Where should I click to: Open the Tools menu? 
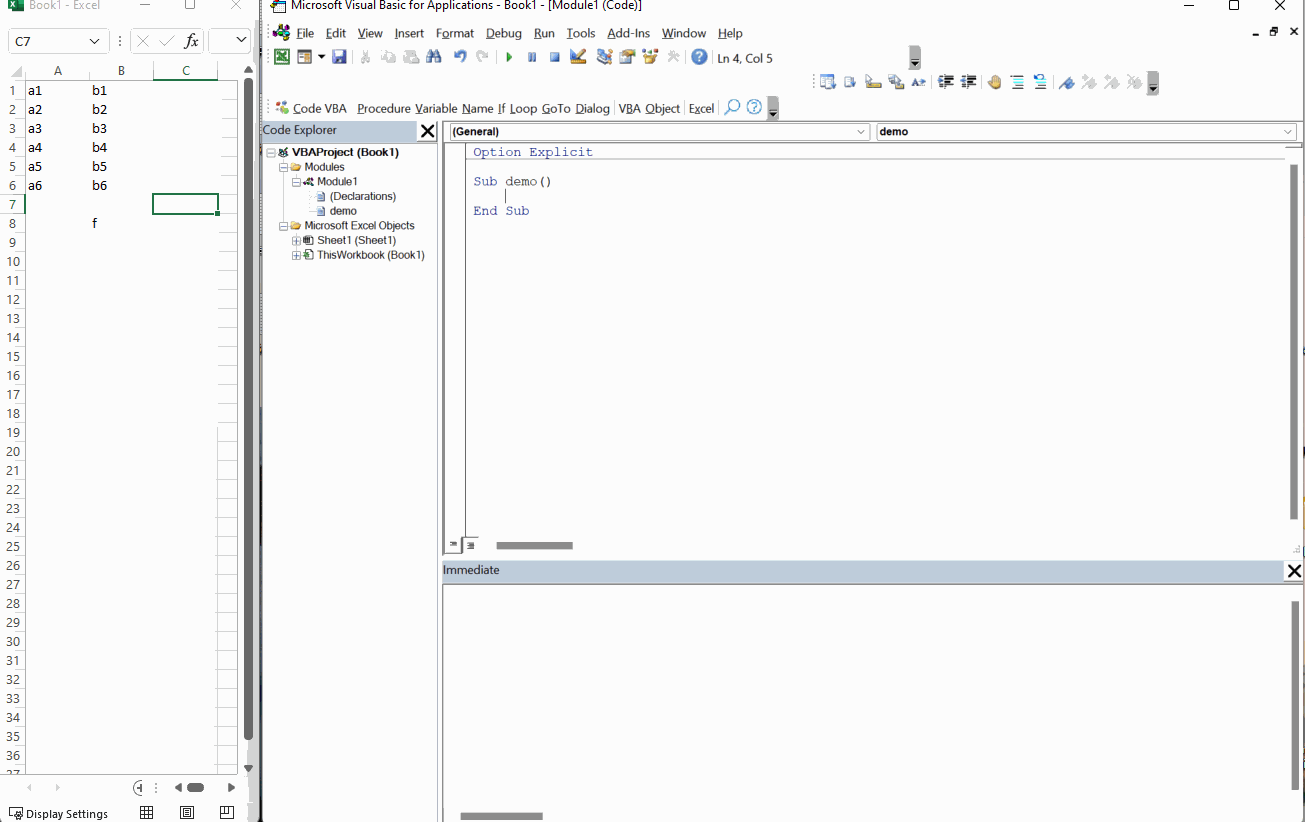point(581,33)
